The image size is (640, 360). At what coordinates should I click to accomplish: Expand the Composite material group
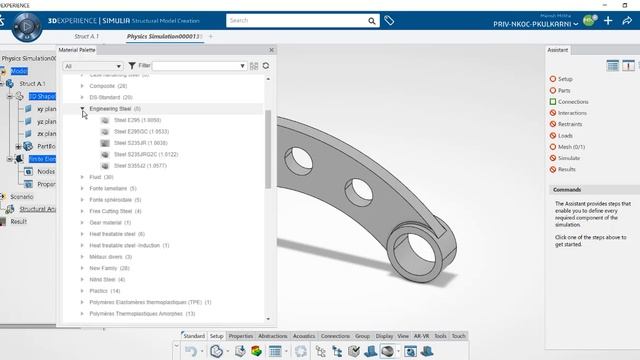tap(82, 86)
